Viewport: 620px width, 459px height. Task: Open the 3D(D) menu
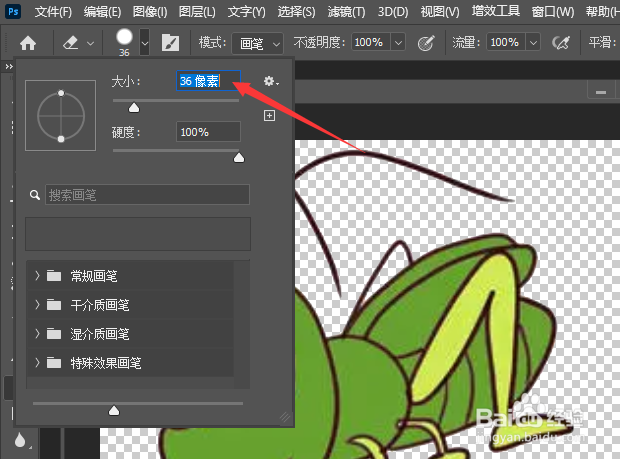click(393, 12)
